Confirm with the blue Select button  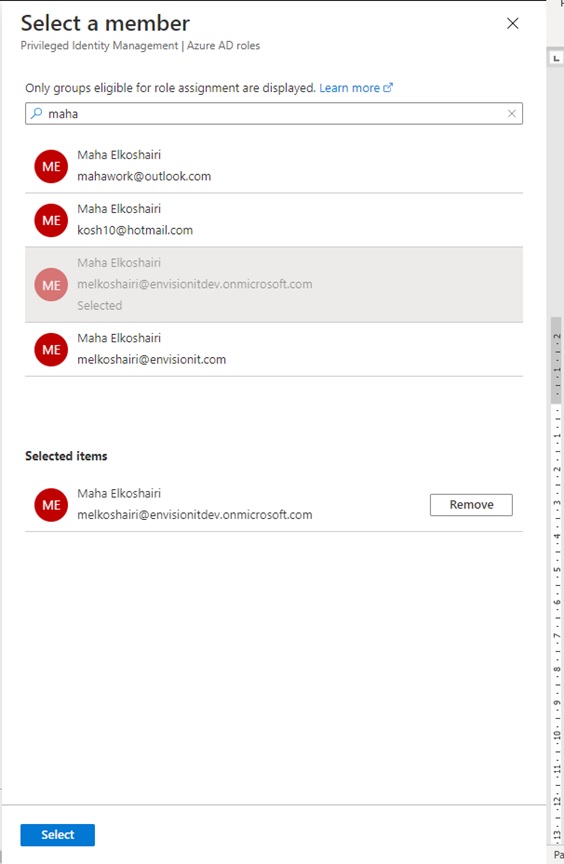point(58,835)
